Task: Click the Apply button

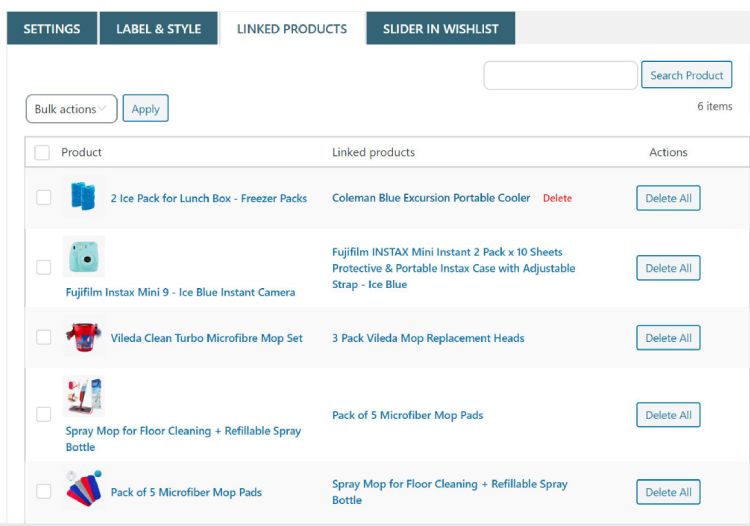Action: tap(145, 109)
